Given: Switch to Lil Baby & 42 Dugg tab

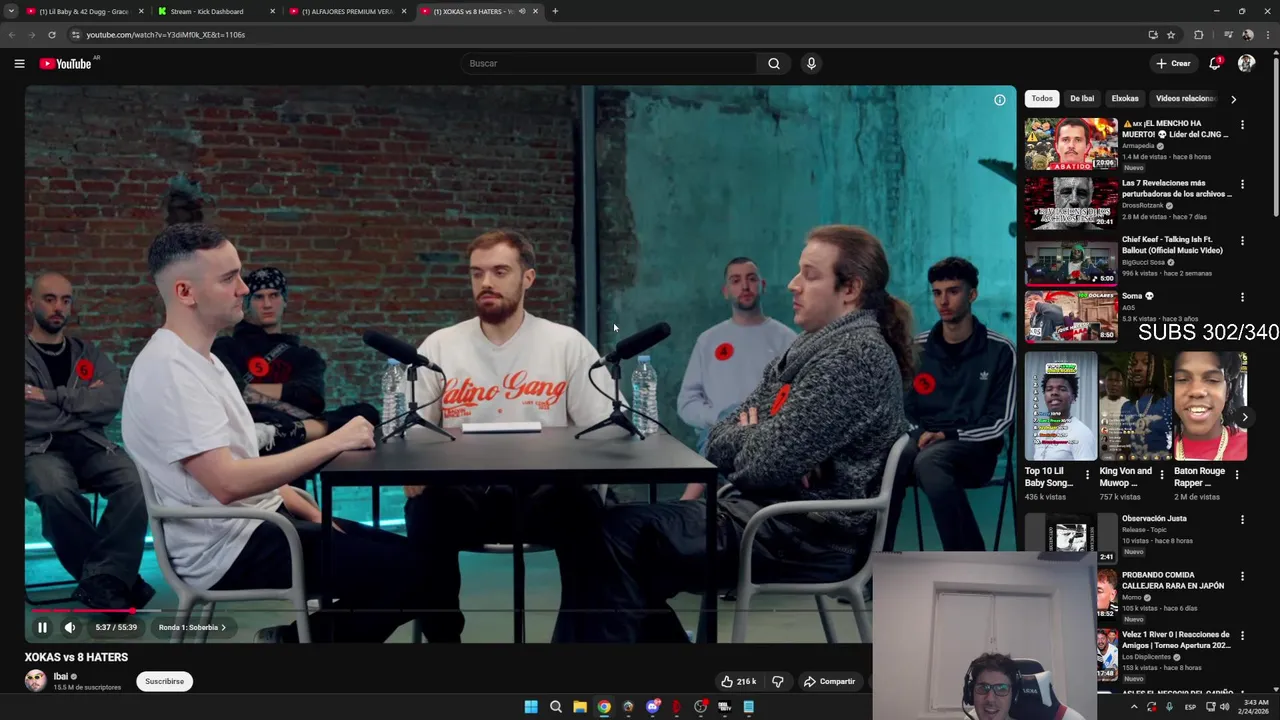Looking at the screenshot, I should click(x=84, y=11).
